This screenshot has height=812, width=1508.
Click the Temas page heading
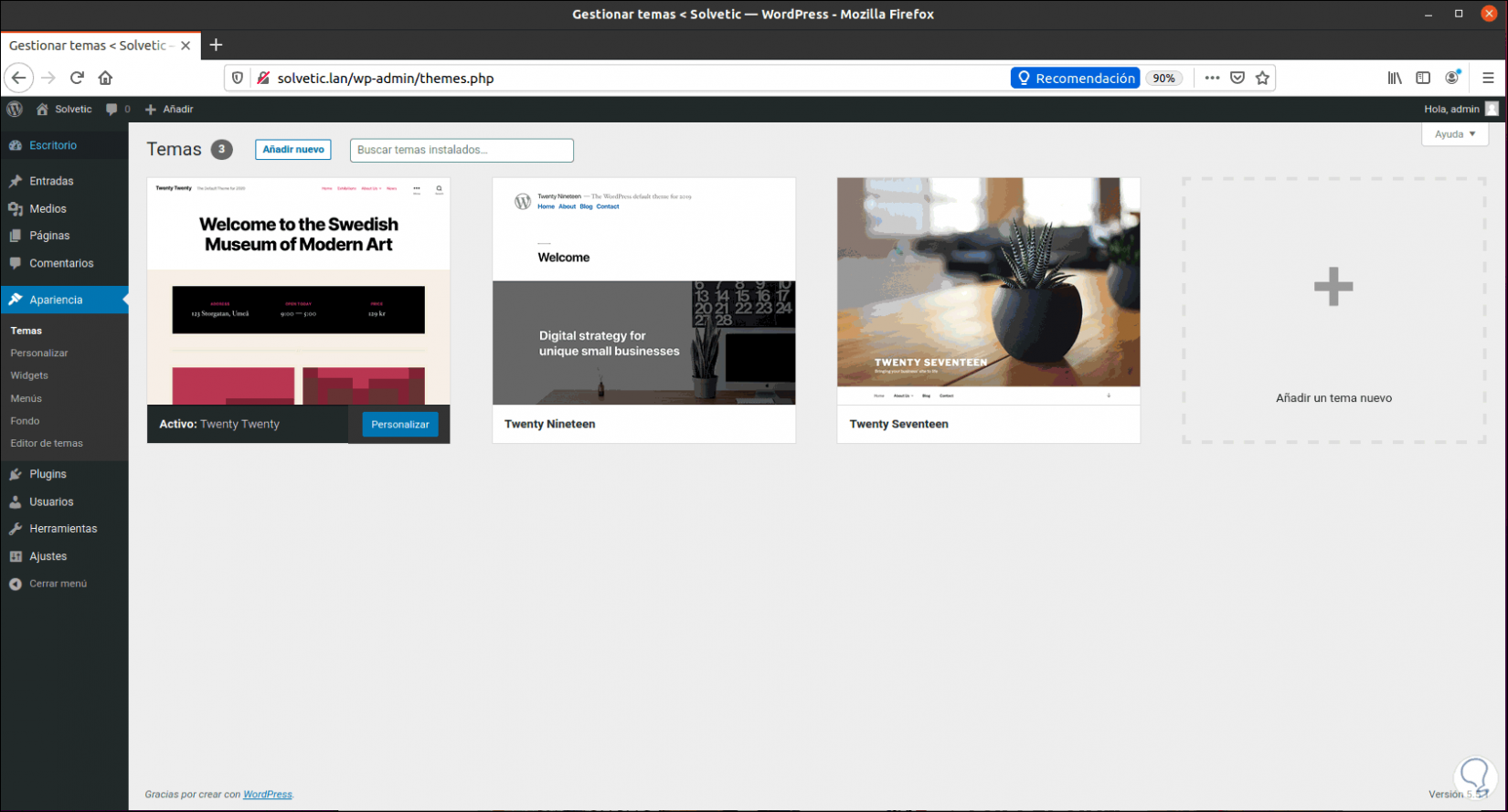(x=174, y=150)
